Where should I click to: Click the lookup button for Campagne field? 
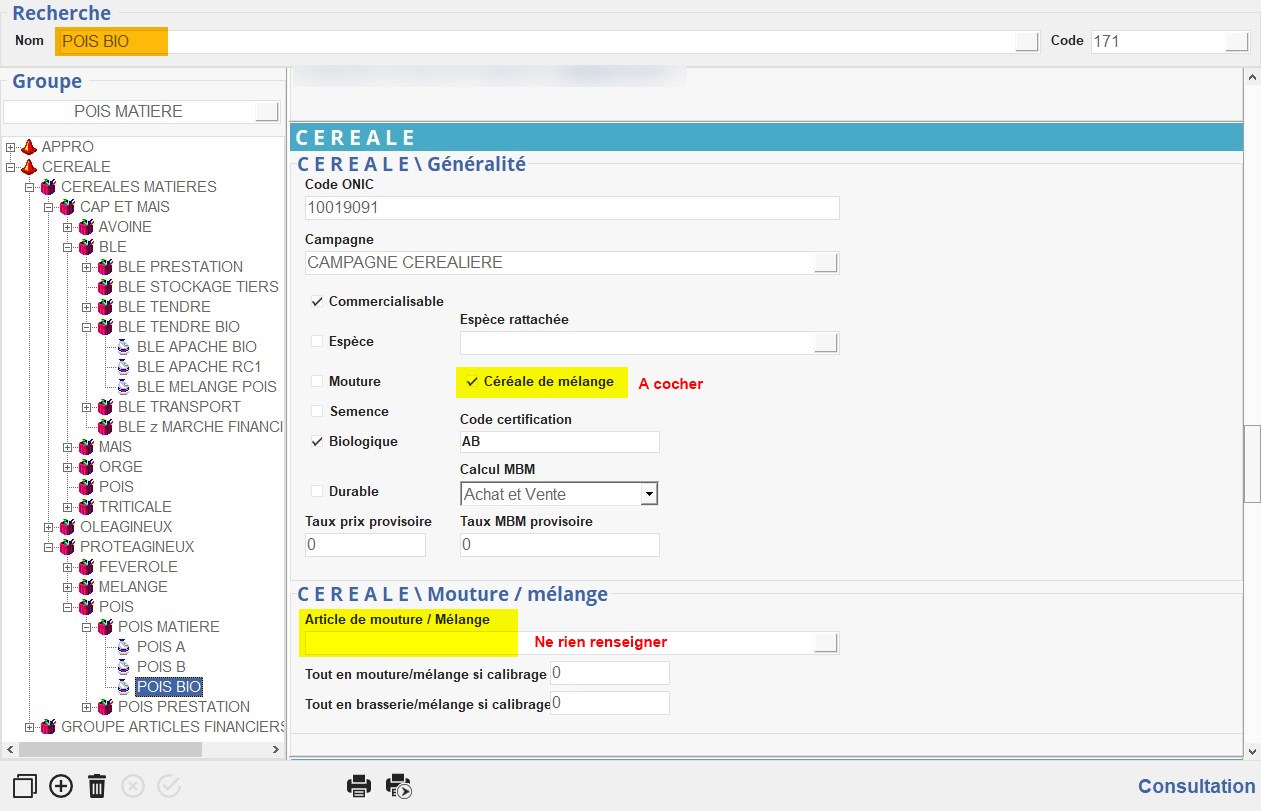(826, 263)
